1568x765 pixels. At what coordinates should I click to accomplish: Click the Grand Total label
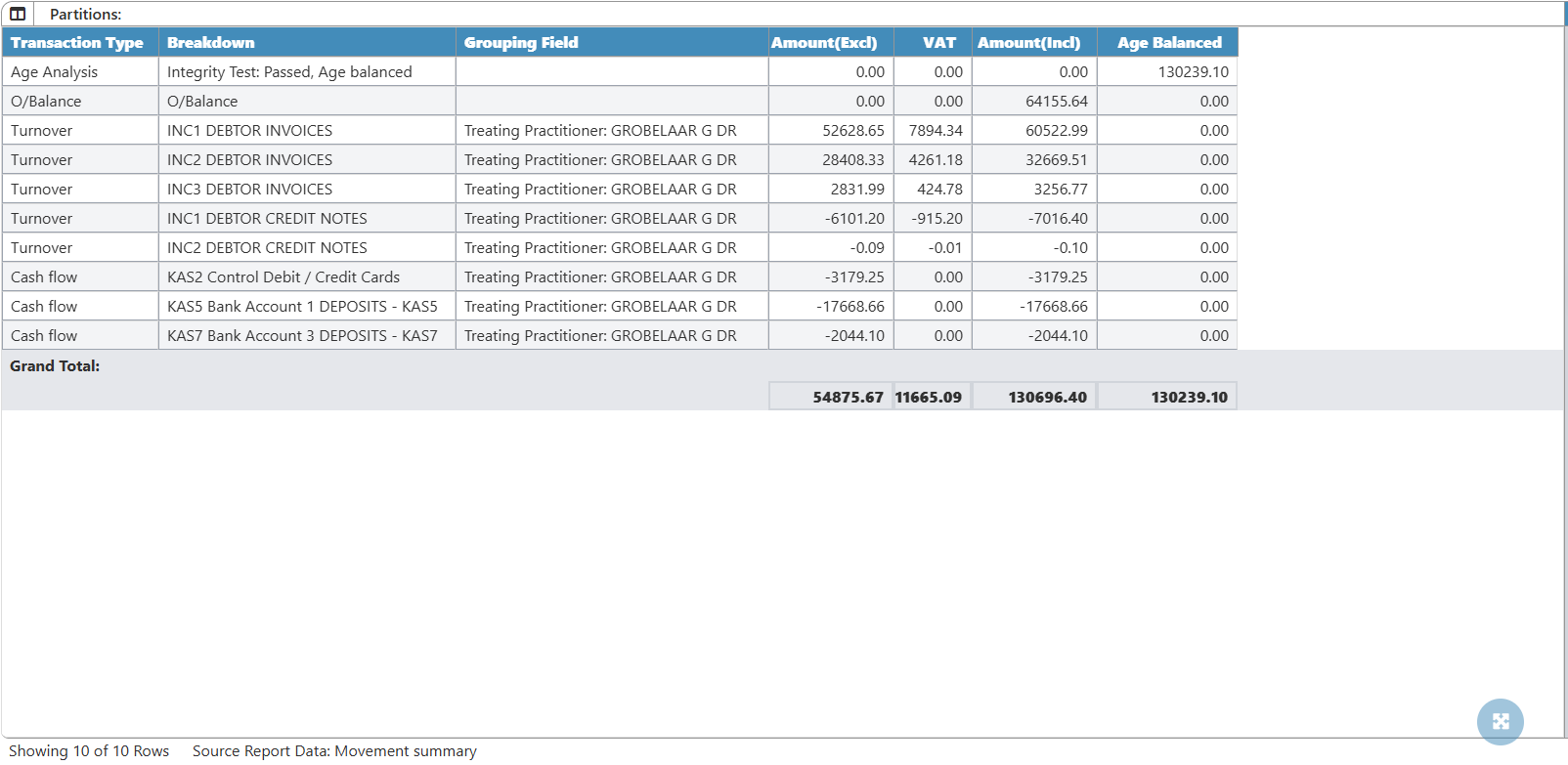coord(55,366)
